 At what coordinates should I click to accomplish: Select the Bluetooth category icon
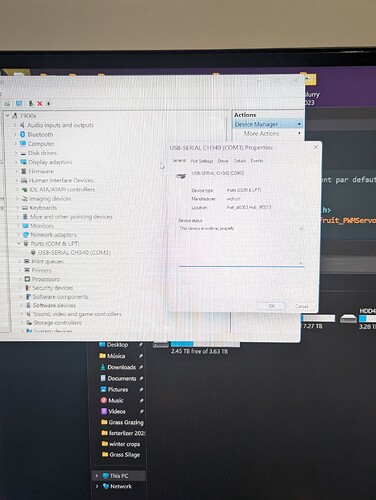click(23, 134)
